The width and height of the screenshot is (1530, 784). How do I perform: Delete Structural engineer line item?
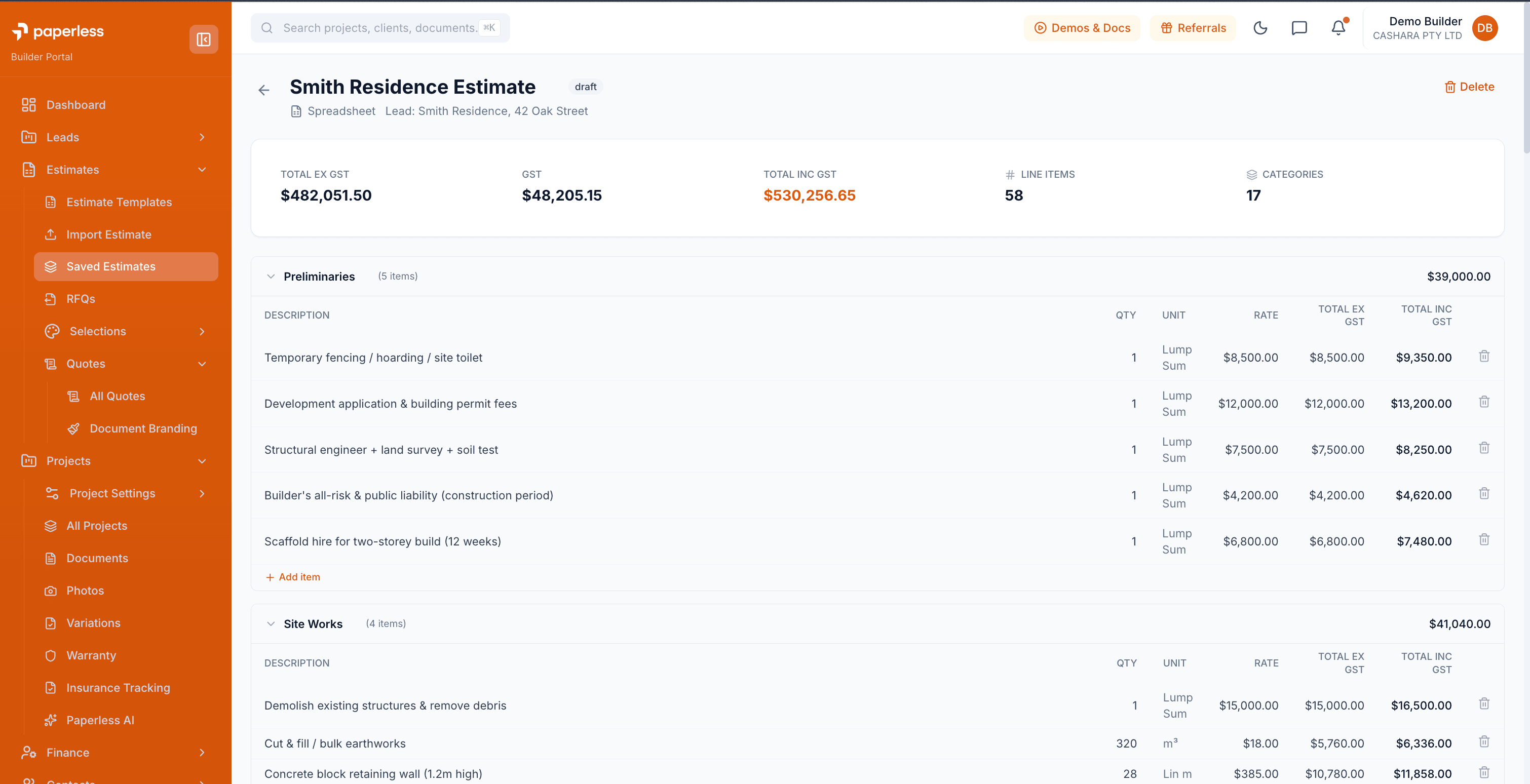[1484, 448]
